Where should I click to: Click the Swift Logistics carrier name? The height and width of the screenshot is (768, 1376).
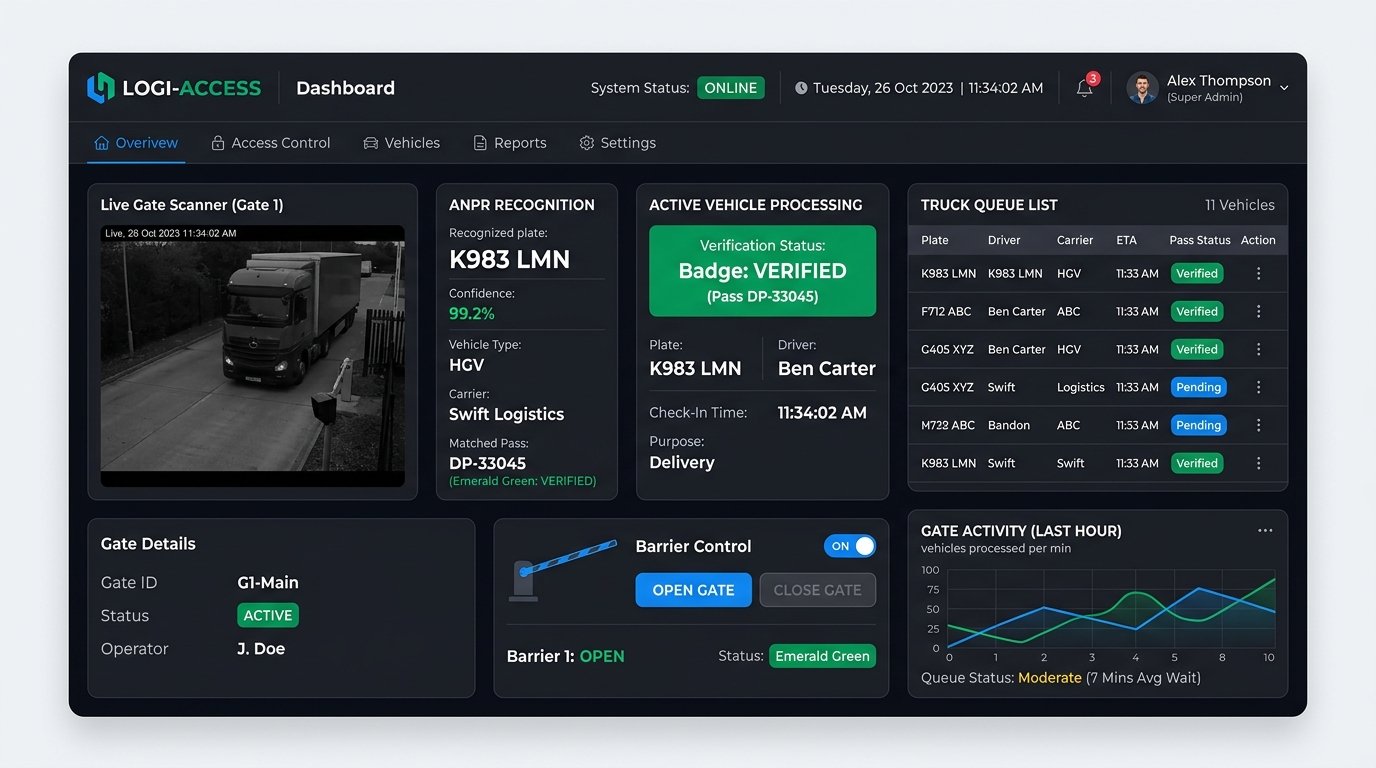click(506, 414)
